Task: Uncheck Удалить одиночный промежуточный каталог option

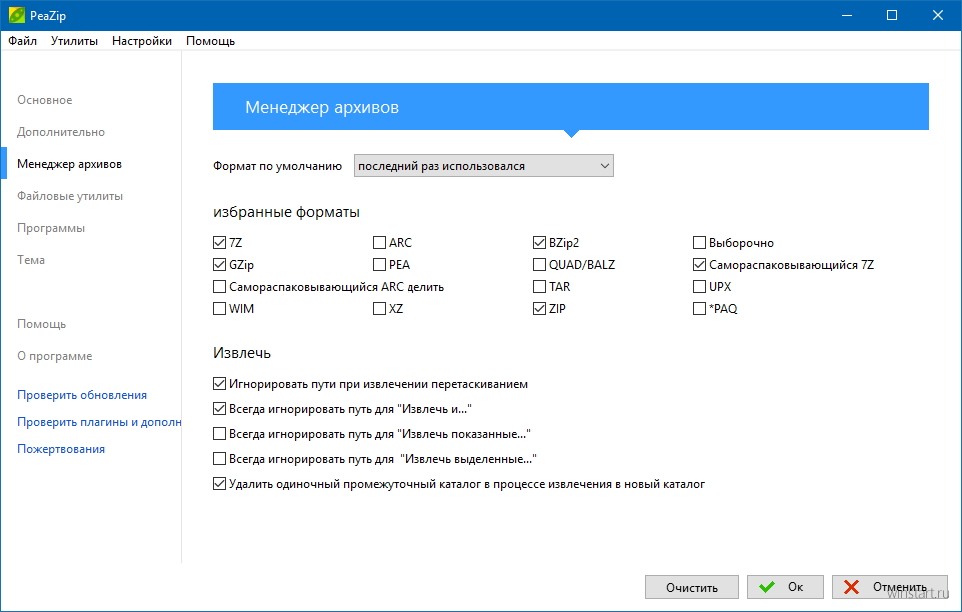Action: [x=220, y=484]
